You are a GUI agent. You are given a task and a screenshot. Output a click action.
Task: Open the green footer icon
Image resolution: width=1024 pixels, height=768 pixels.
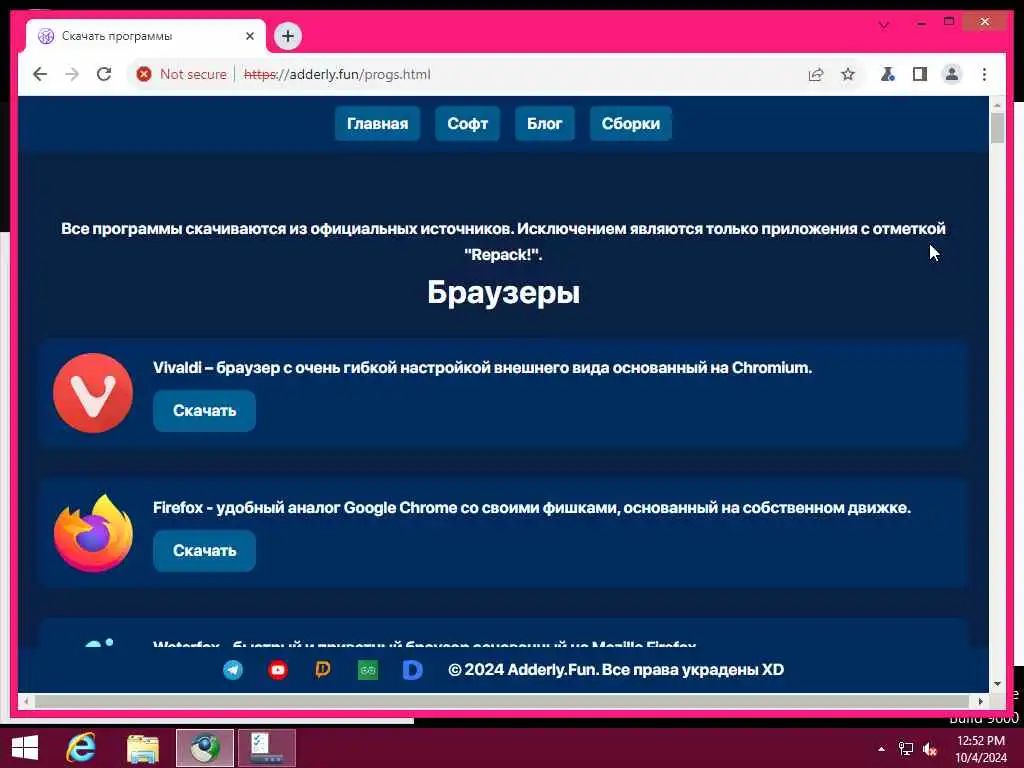point(368,670)
